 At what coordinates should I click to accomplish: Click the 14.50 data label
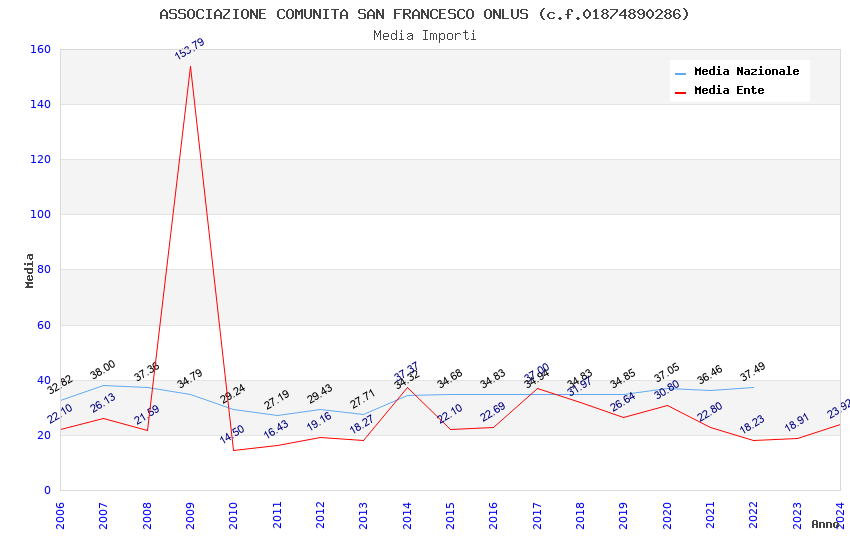click(x=232, y=435)
